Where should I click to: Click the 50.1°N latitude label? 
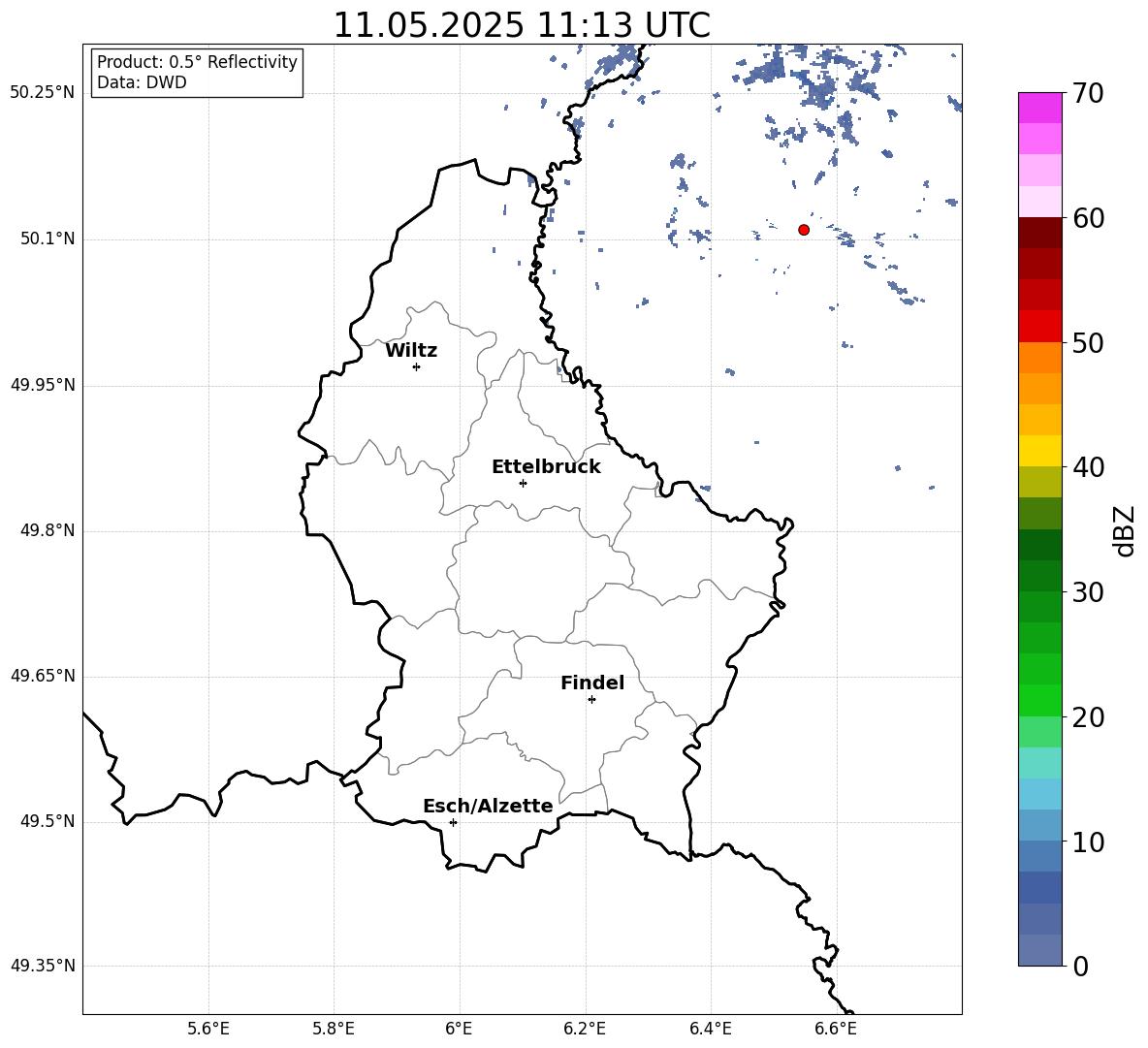point(47,238)
